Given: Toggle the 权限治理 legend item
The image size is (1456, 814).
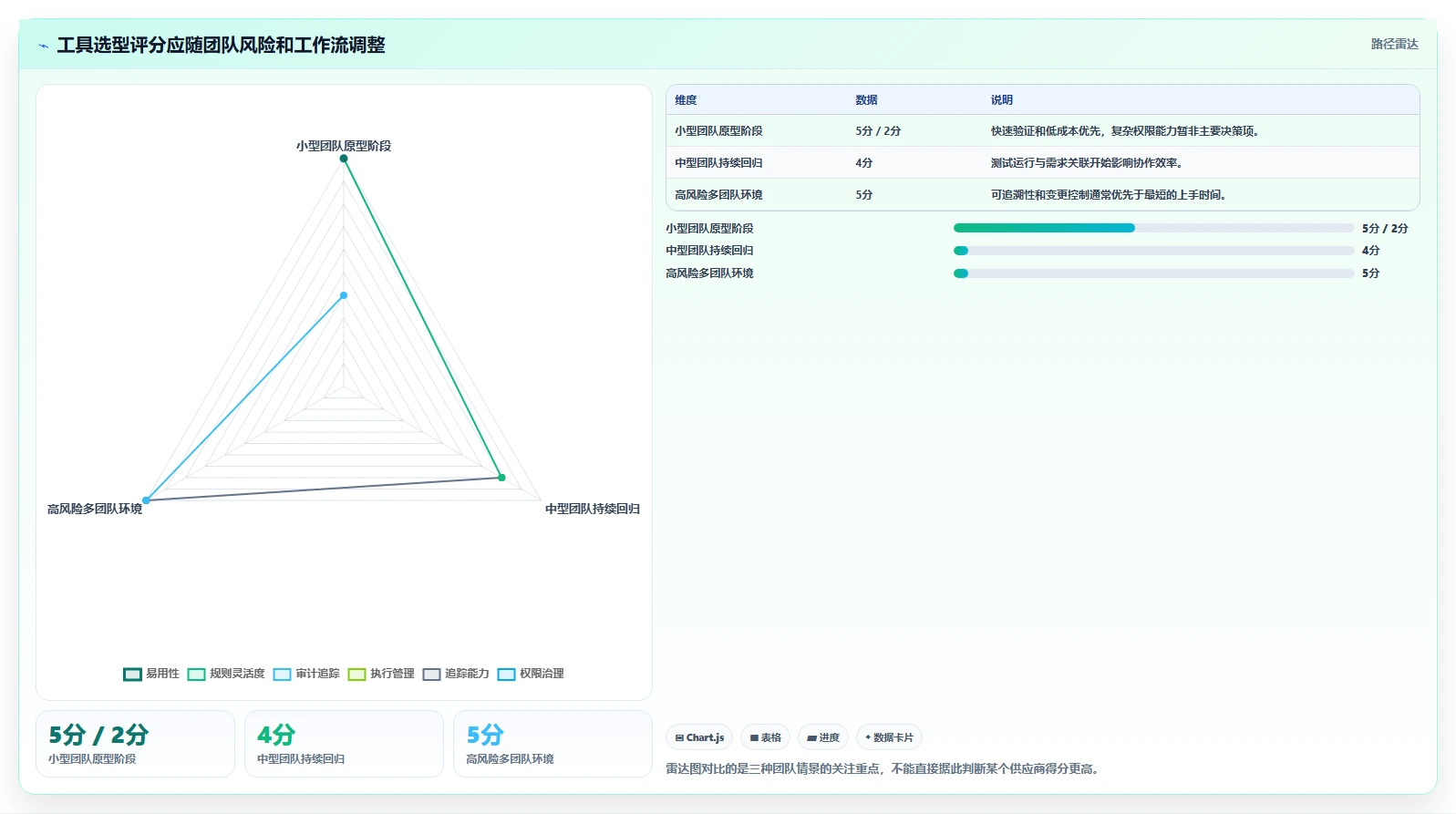Looking at the screenshot, I should point(531,674).
